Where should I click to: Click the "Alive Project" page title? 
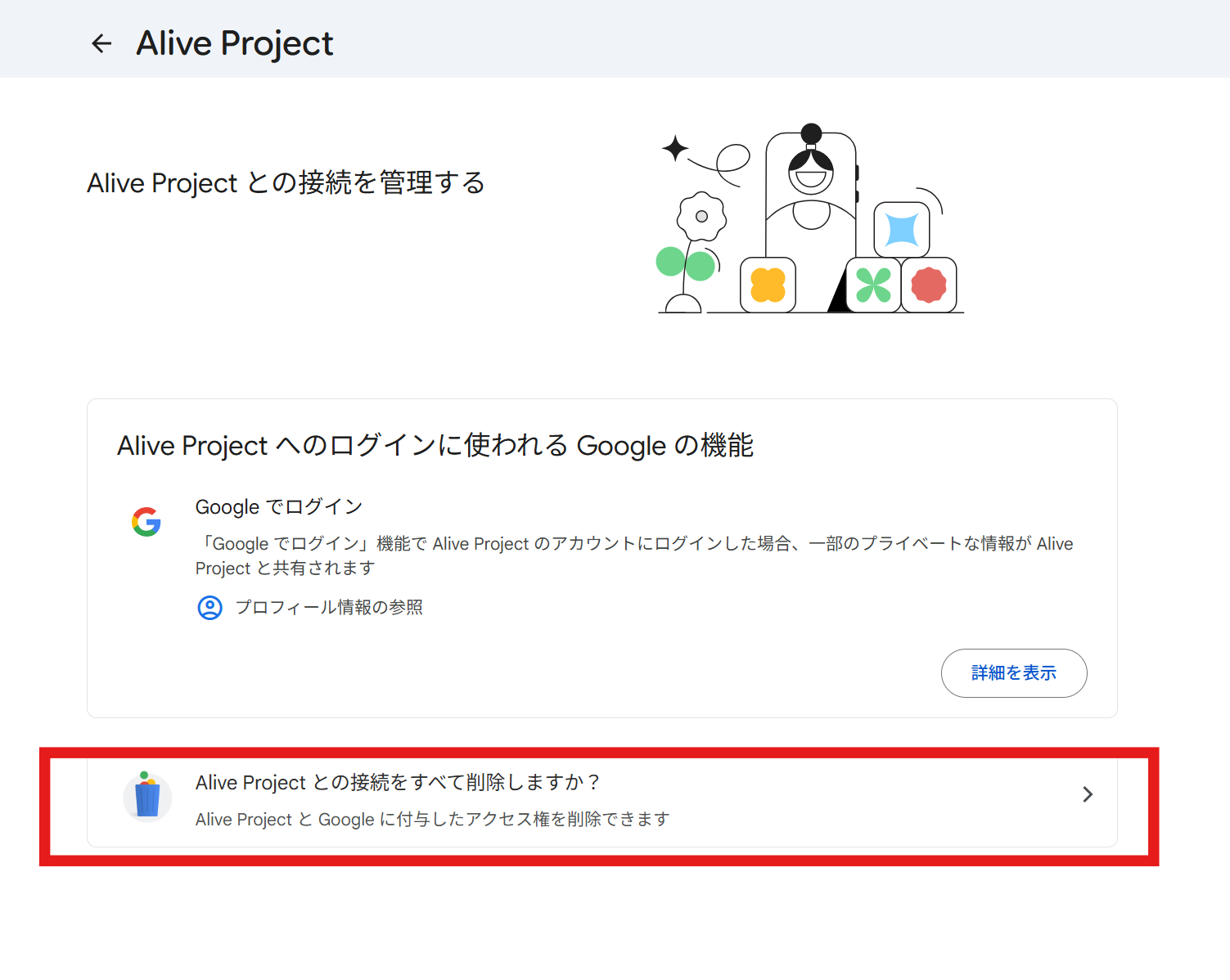[x=235, y=43]
